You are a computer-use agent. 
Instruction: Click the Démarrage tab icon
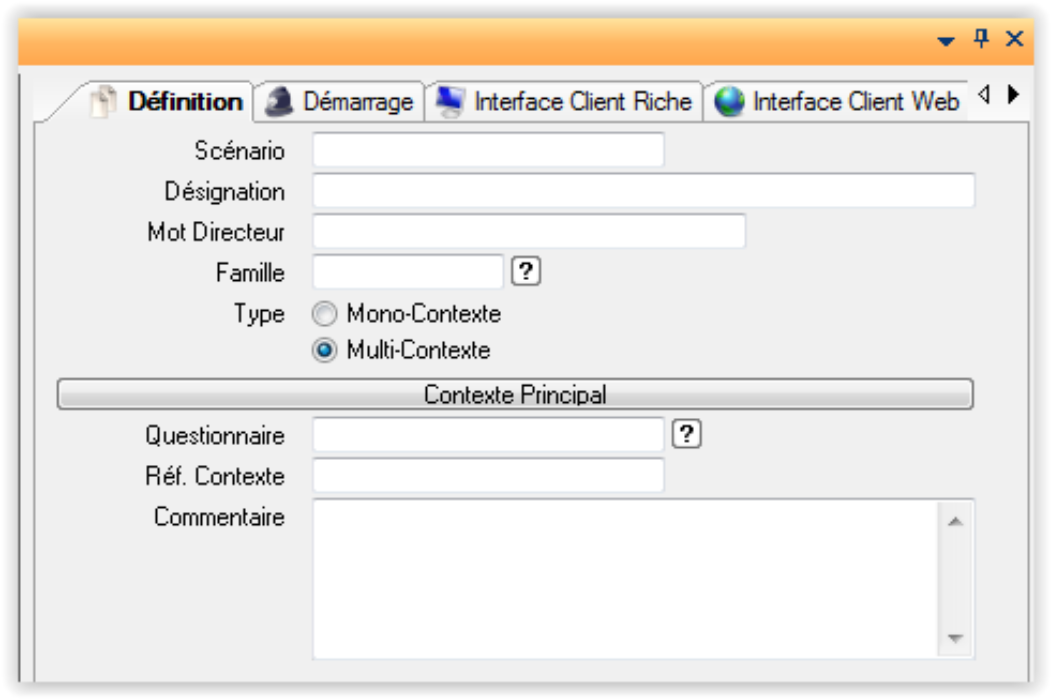[x=279, y=102]
